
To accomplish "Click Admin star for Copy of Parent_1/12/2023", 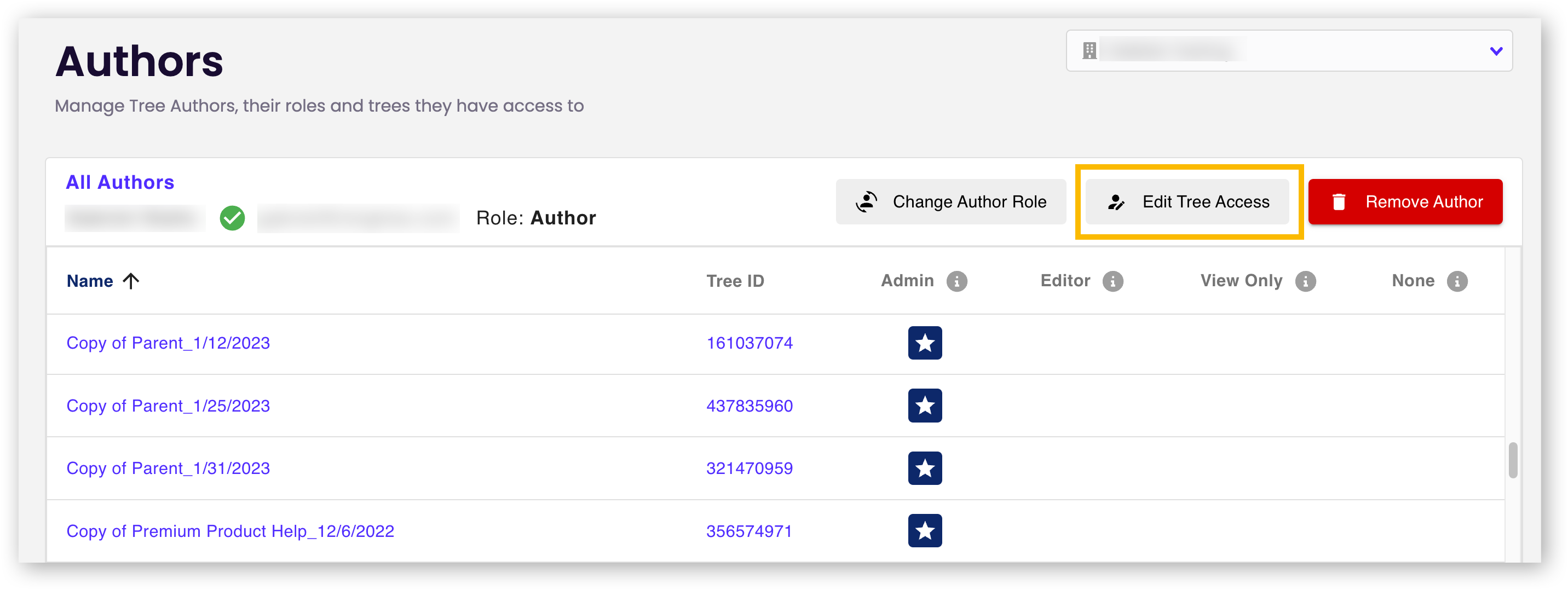I will pyautogui.click(x=925, y=343).
